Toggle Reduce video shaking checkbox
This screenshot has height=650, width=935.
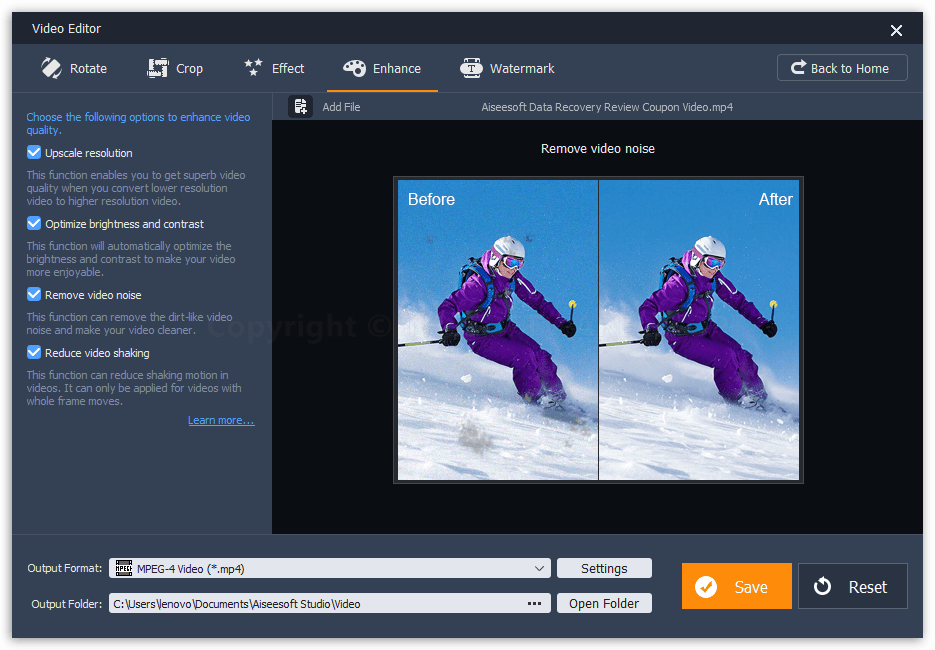34,352
